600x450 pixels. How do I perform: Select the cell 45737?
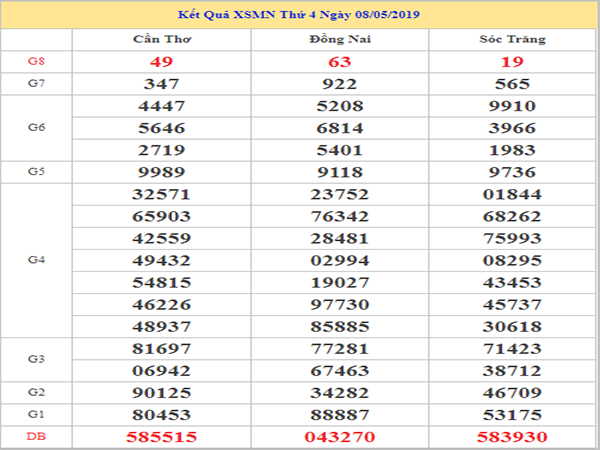[512, 305]
